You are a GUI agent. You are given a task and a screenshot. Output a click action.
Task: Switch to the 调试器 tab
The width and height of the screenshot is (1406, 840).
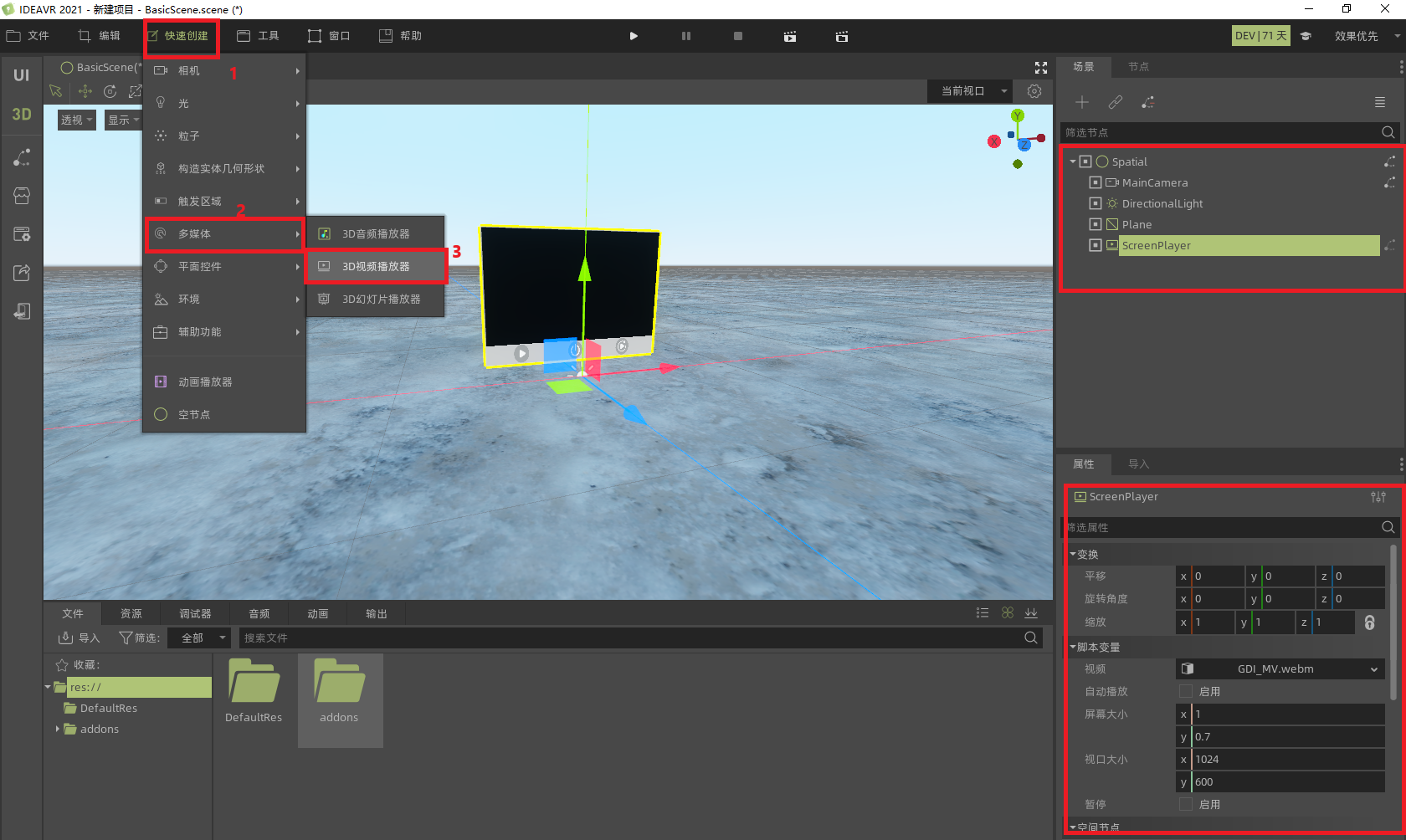click(195, 613)
